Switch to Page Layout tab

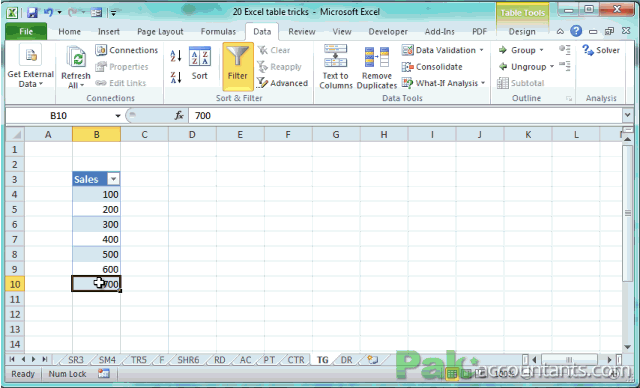point(160,31)
